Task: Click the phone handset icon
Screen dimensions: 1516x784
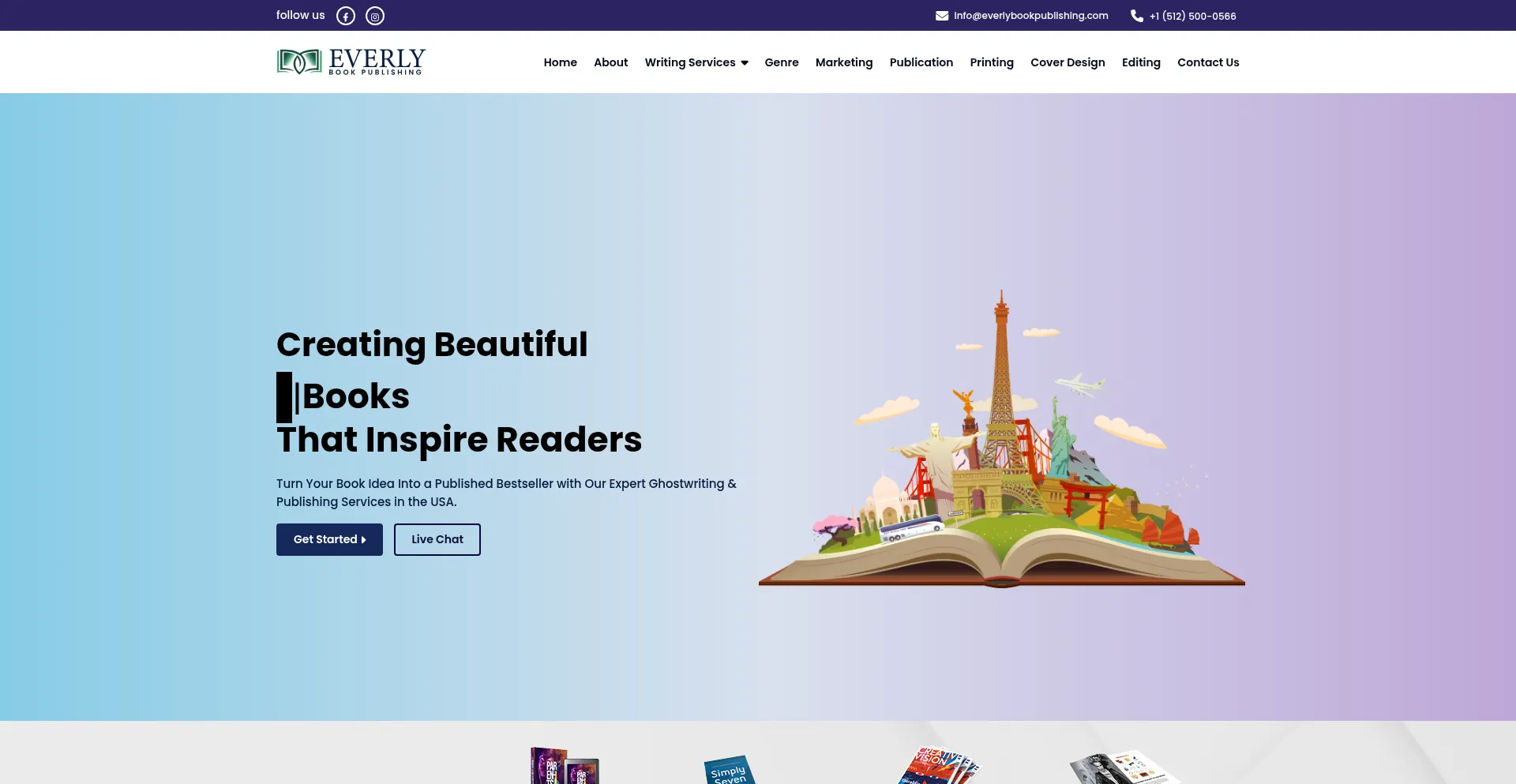Action: click(1137, 16)
